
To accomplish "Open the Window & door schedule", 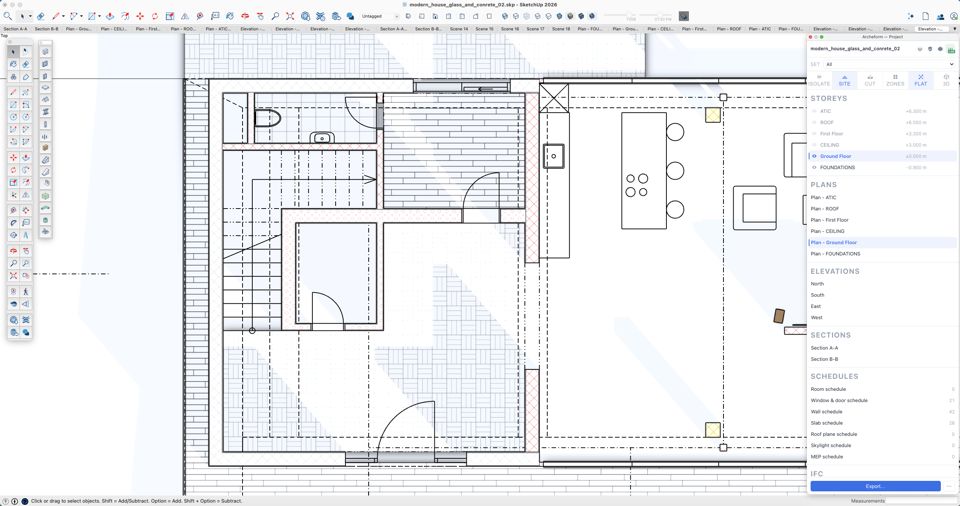I will [839, 401].
